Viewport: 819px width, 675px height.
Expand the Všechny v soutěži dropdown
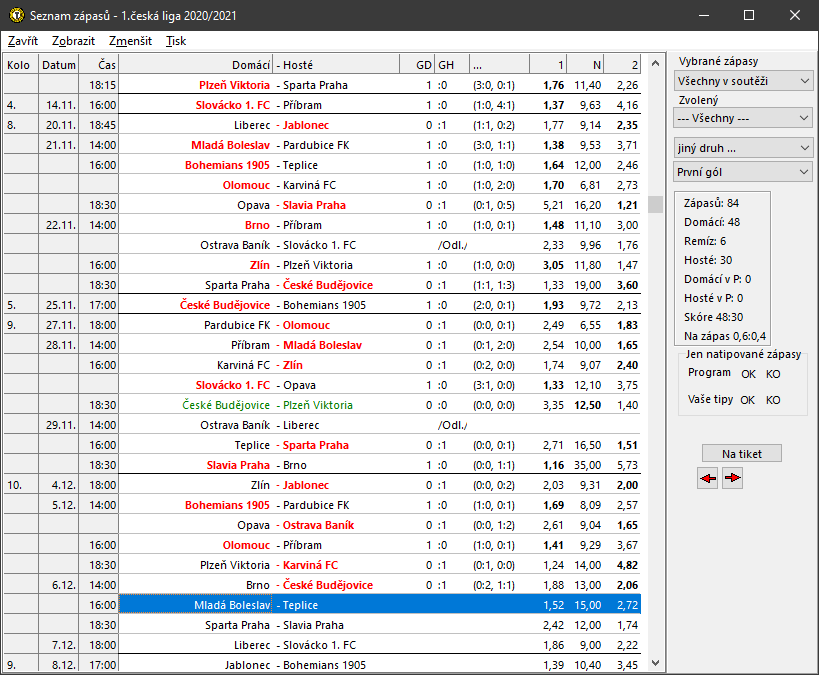point(743,81)
